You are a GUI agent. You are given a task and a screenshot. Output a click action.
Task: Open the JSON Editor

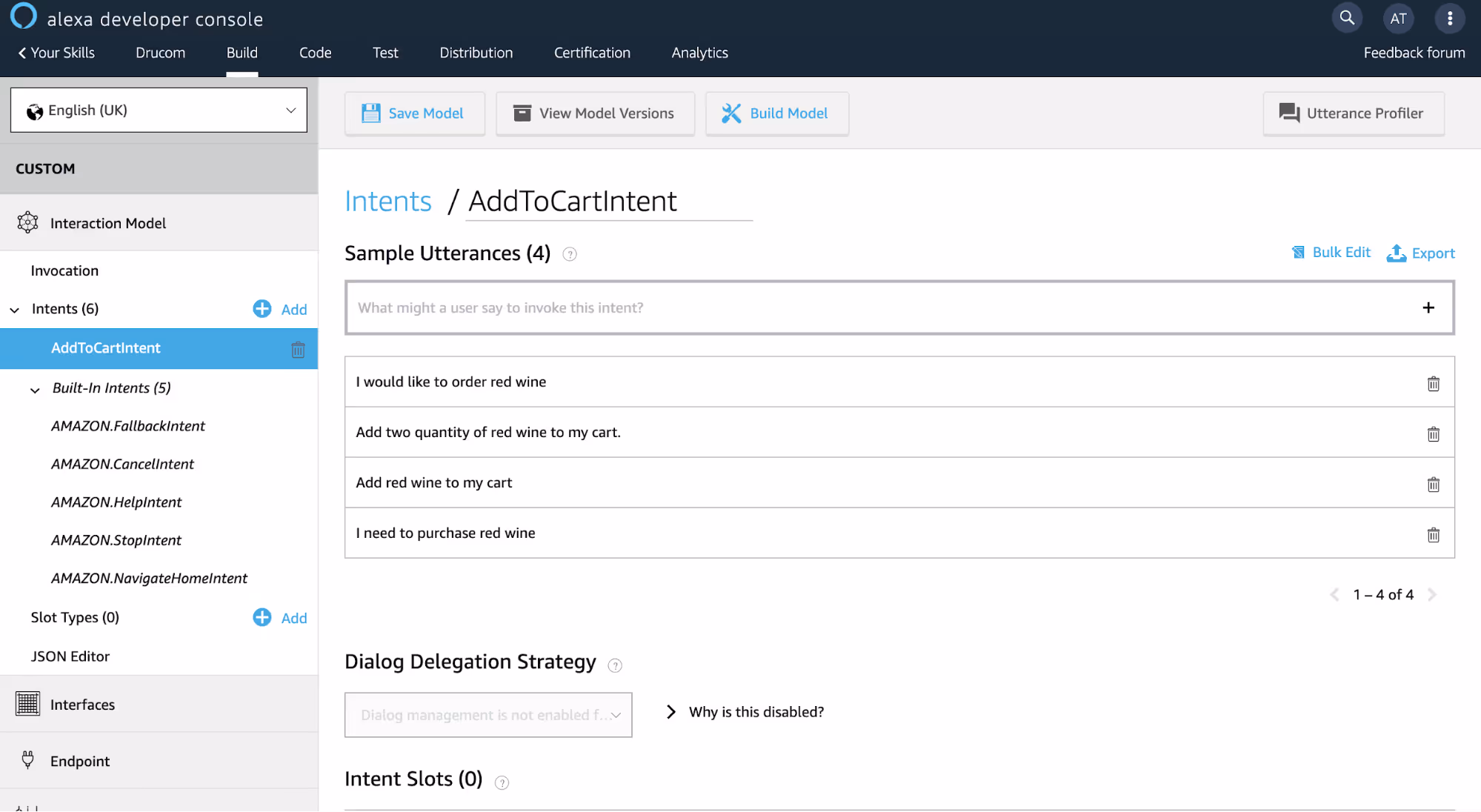pyautogui.click(x=70, y=656)
